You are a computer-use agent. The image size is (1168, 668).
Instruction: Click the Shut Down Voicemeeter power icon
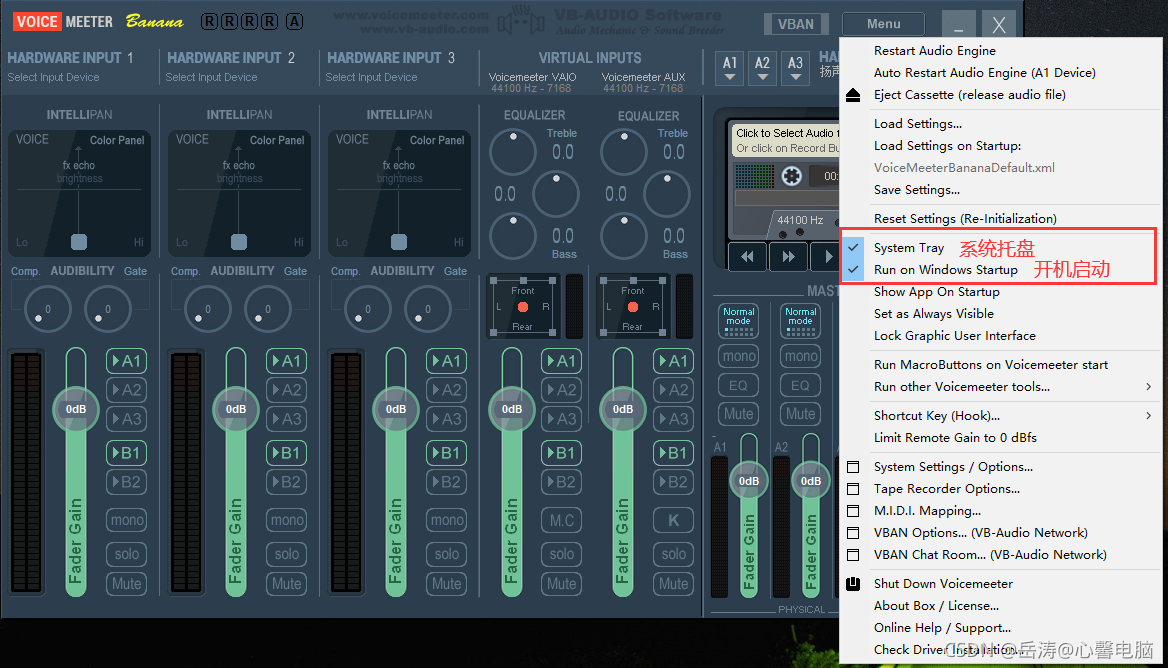tap(853, 584)
